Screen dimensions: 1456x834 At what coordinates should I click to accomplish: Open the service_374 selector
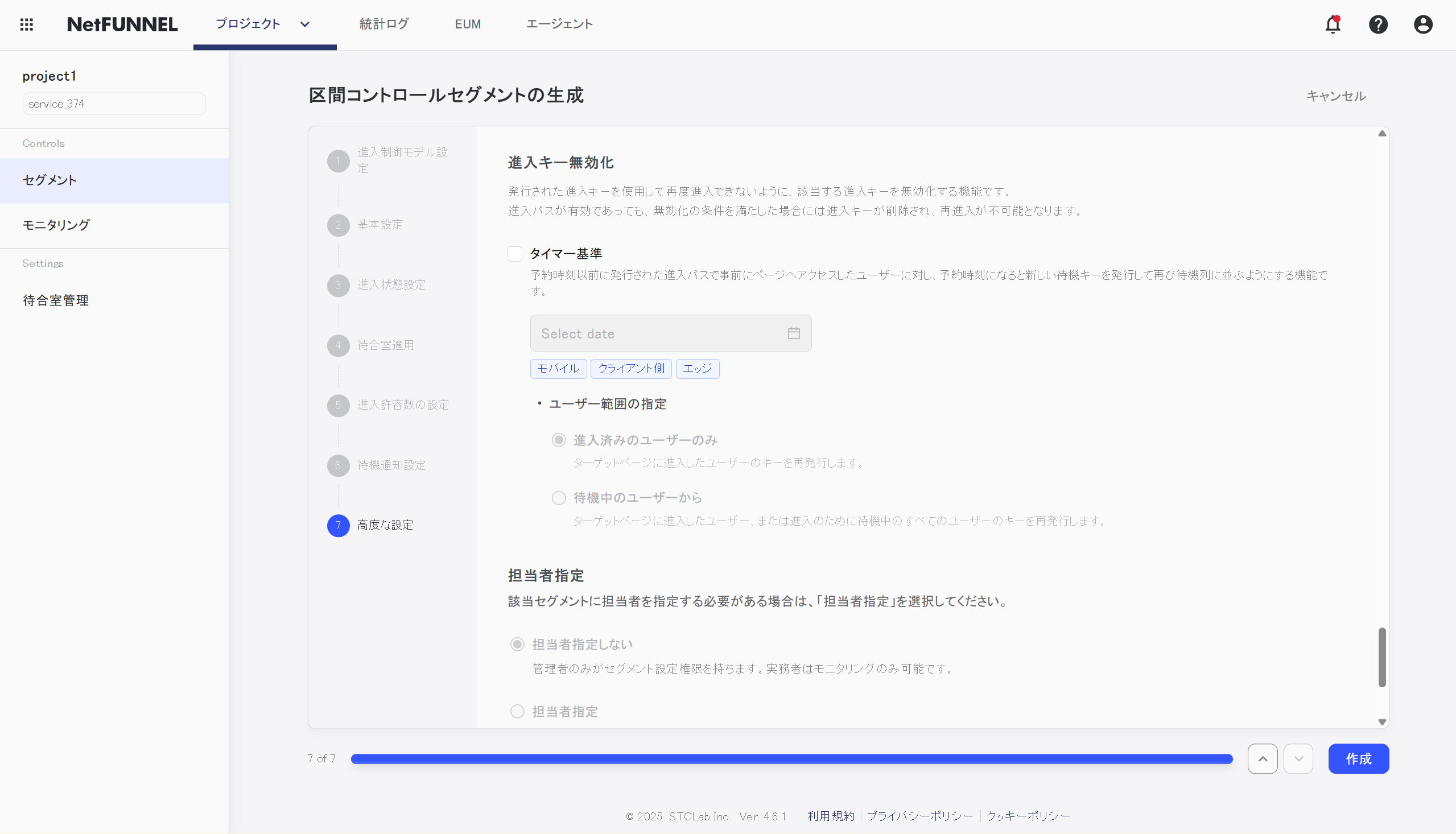pos(114,103)
